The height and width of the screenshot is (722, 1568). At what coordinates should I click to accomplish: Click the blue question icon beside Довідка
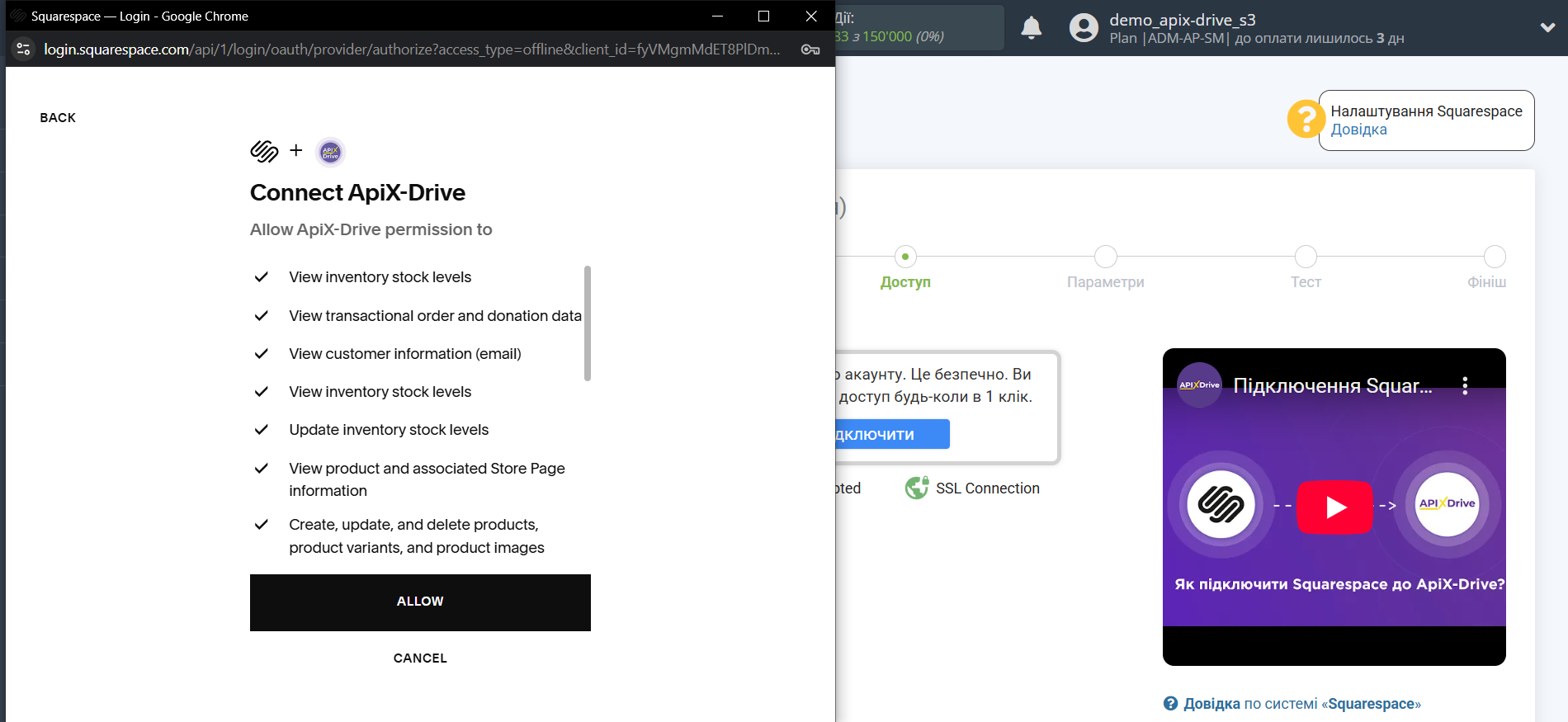tap(1170, 703)
